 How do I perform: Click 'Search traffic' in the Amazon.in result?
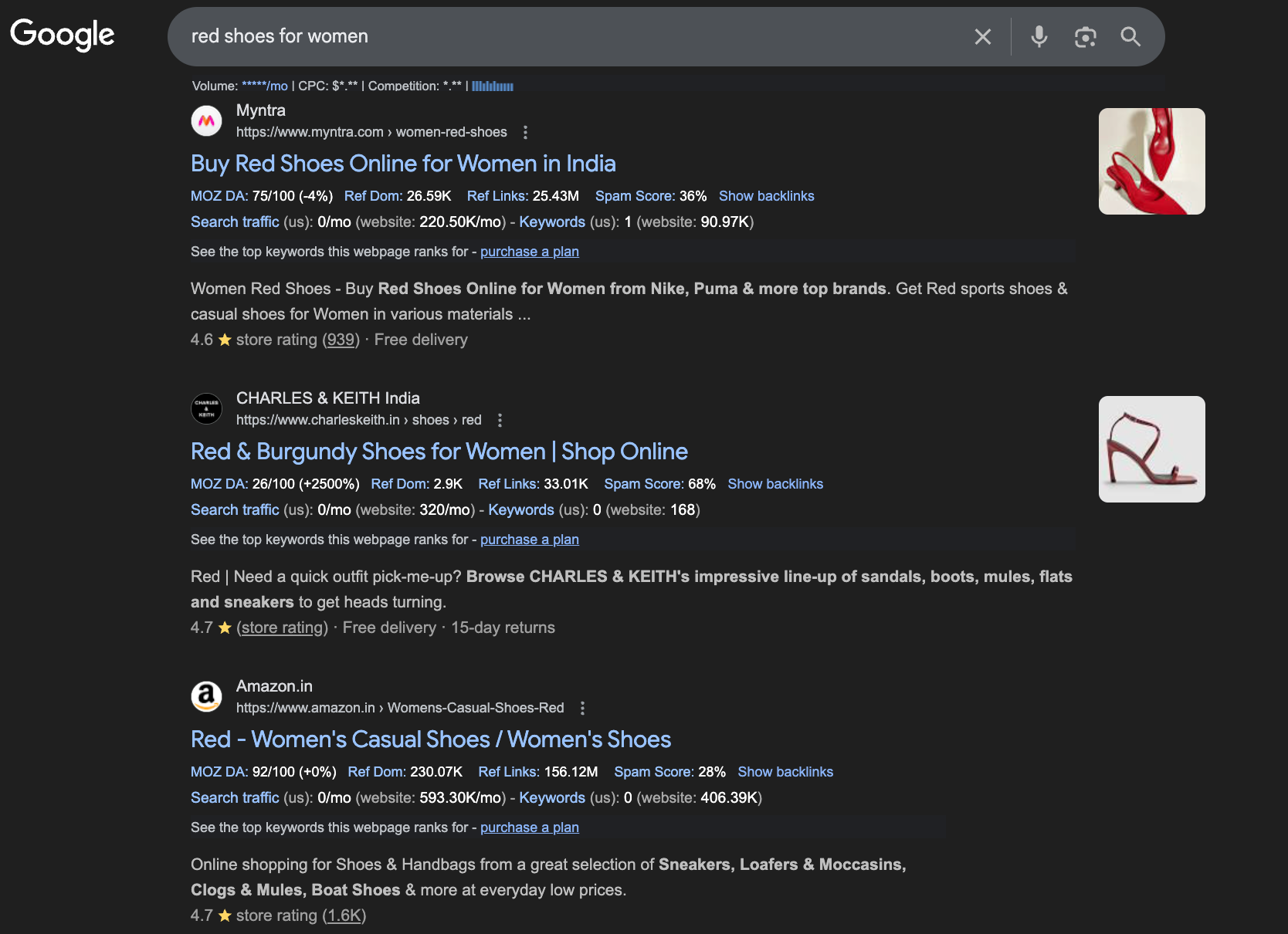point(235,798)
